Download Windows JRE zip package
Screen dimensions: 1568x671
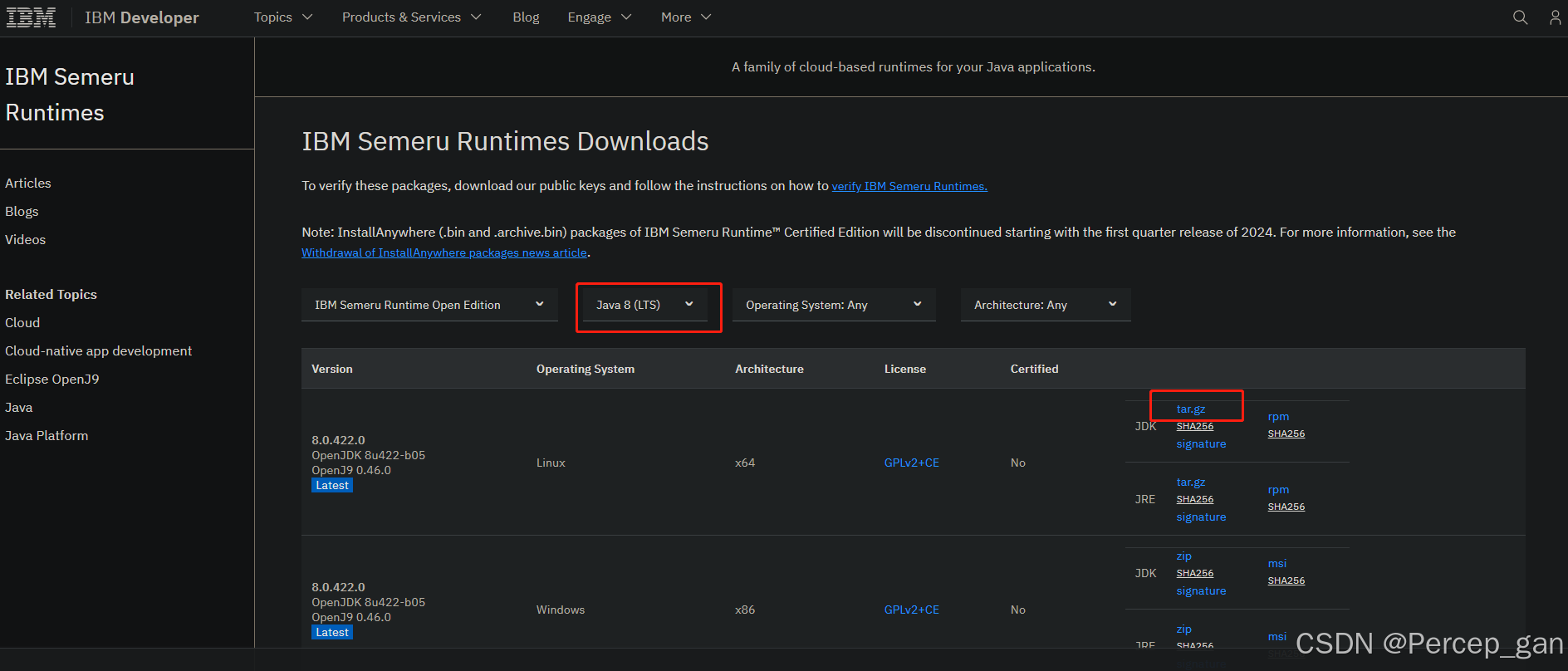pos(1184,629)
